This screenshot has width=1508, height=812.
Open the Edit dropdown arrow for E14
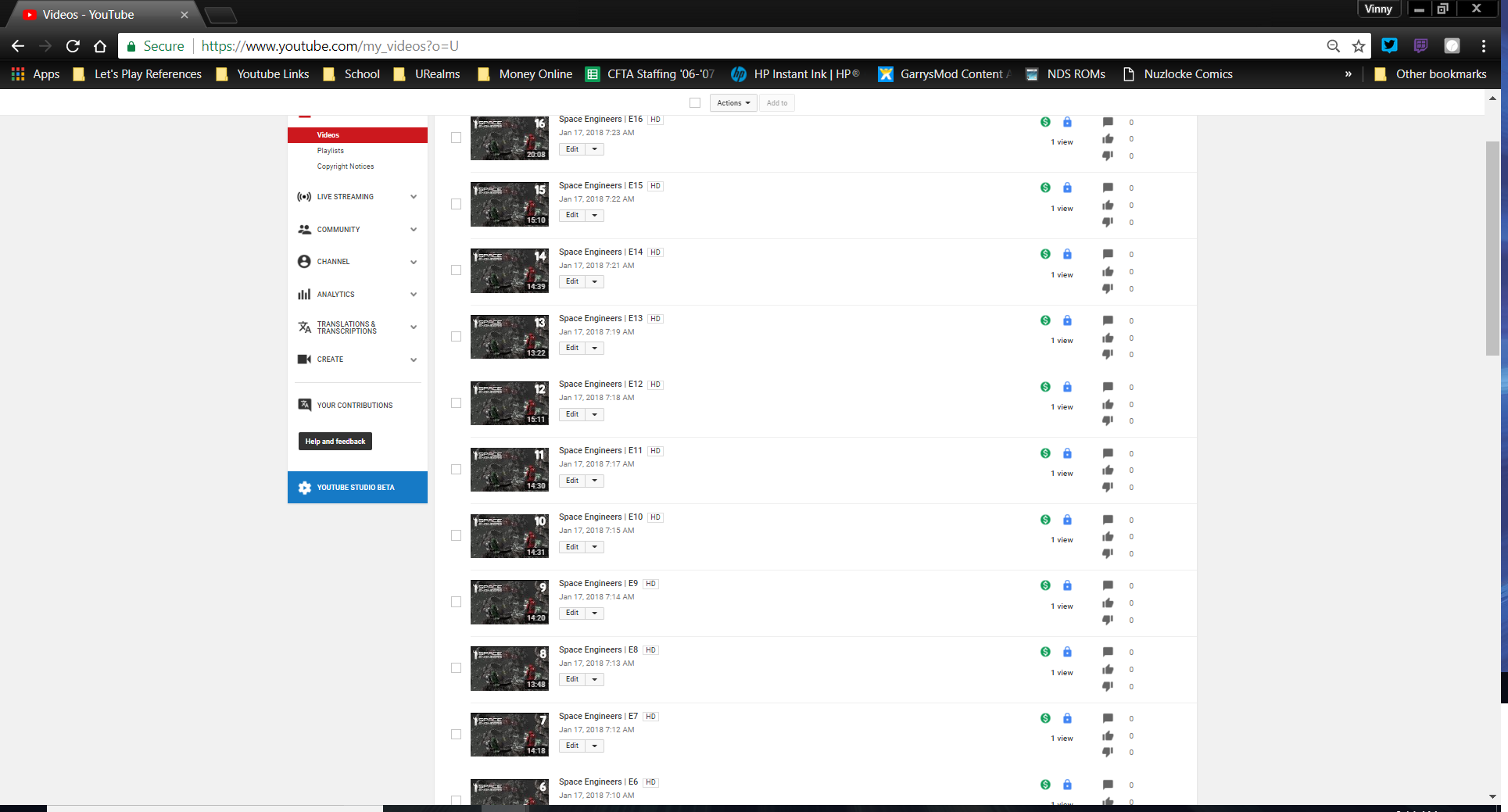595,281
